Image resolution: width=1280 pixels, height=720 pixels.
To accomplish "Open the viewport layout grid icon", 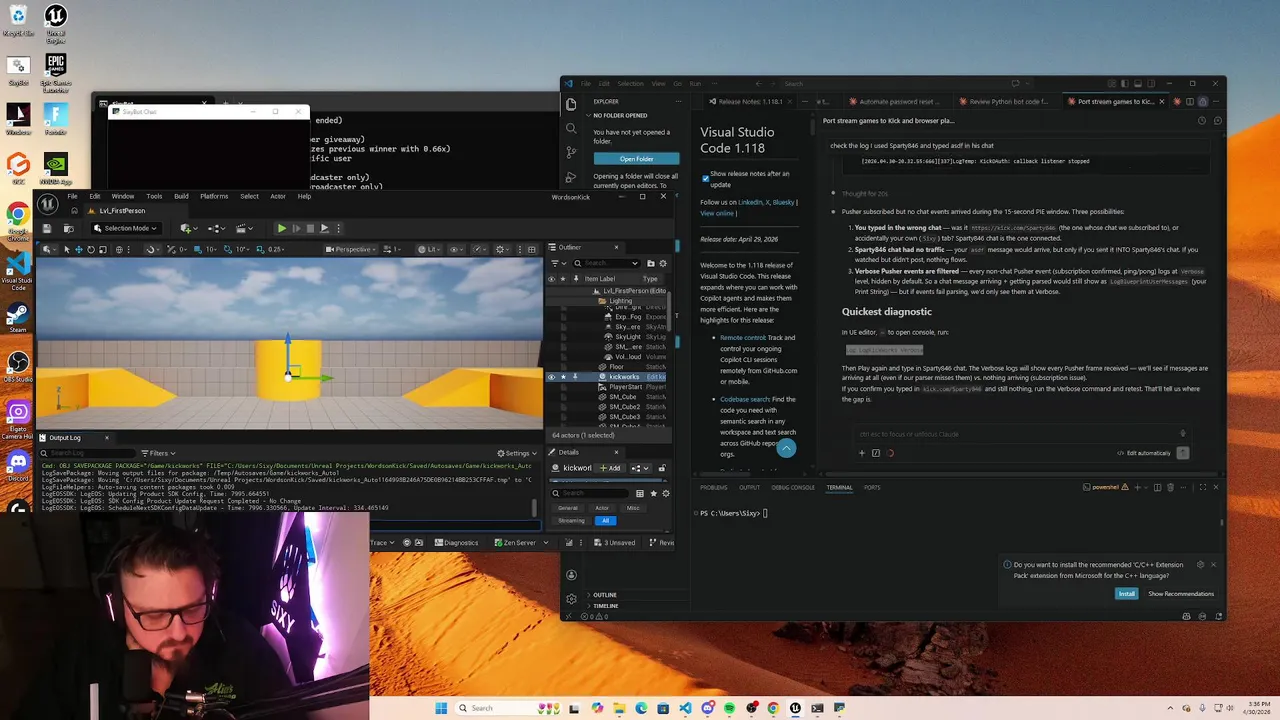I will click(x=531, y=249).
